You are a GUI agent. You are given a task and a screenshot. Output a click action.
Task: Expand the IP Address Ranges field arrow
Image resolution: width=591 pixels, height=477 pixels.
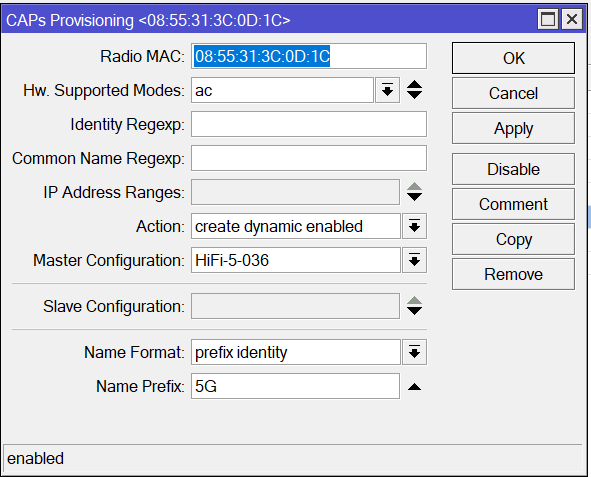414,192
